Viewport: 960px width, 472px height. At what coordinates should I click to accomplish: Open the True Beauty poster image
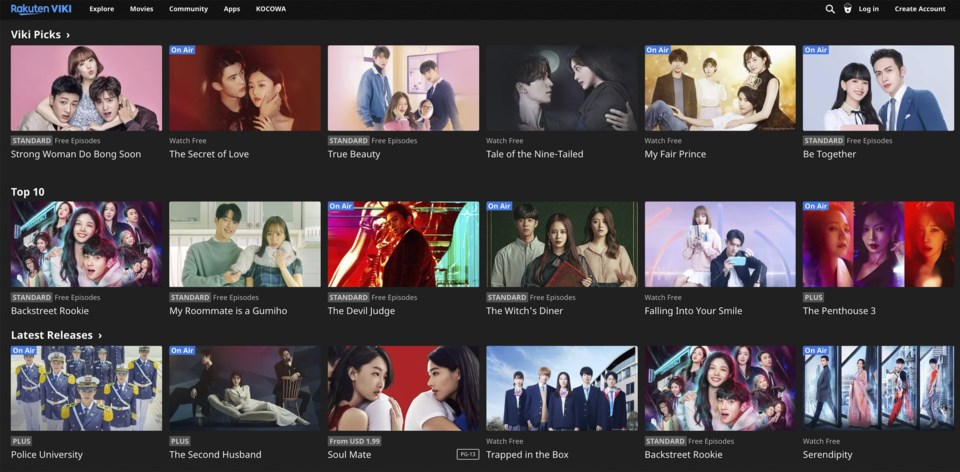[403, 88]
